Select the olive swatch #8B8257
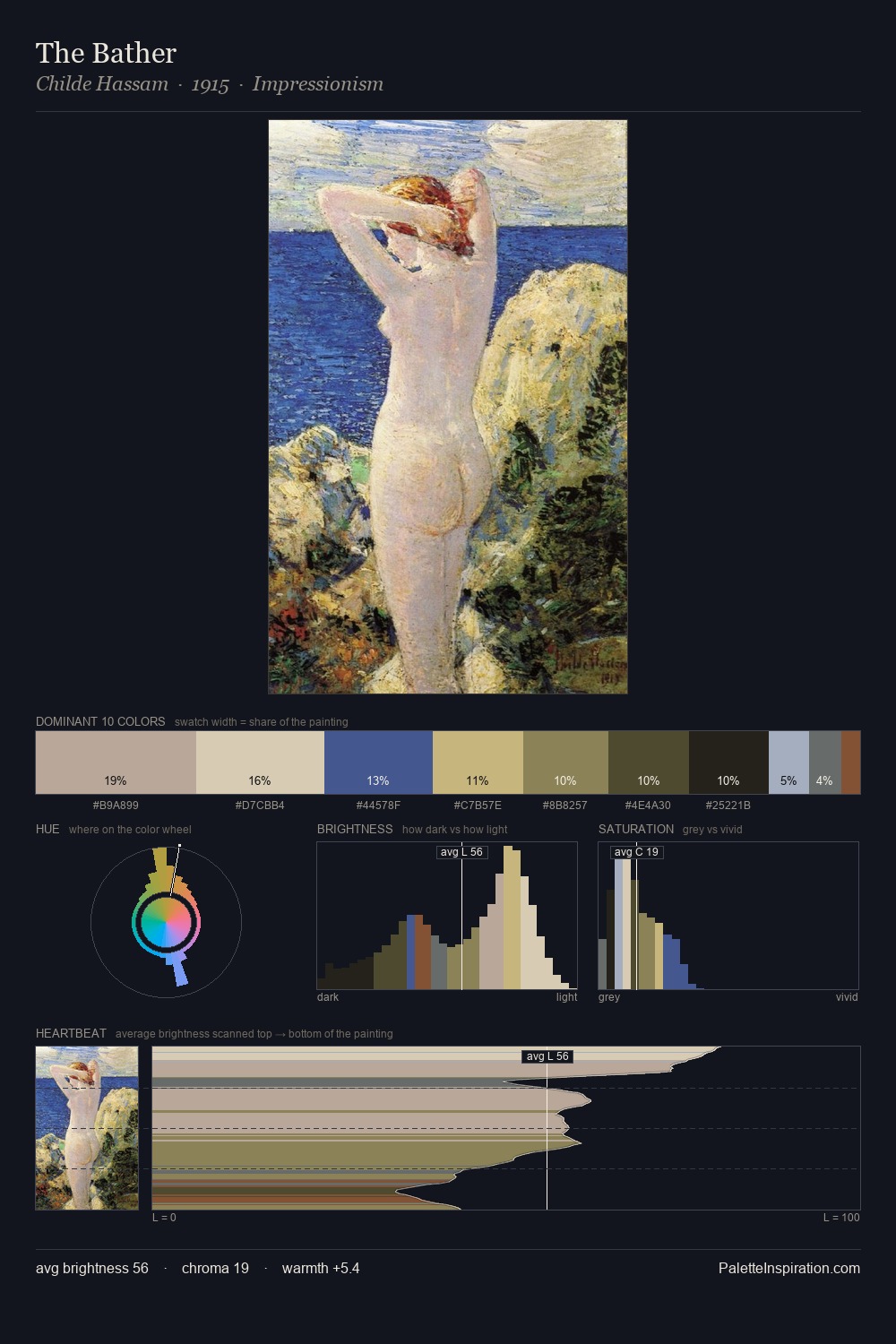Screen dimensions: 896x1344 pos(565,762)
